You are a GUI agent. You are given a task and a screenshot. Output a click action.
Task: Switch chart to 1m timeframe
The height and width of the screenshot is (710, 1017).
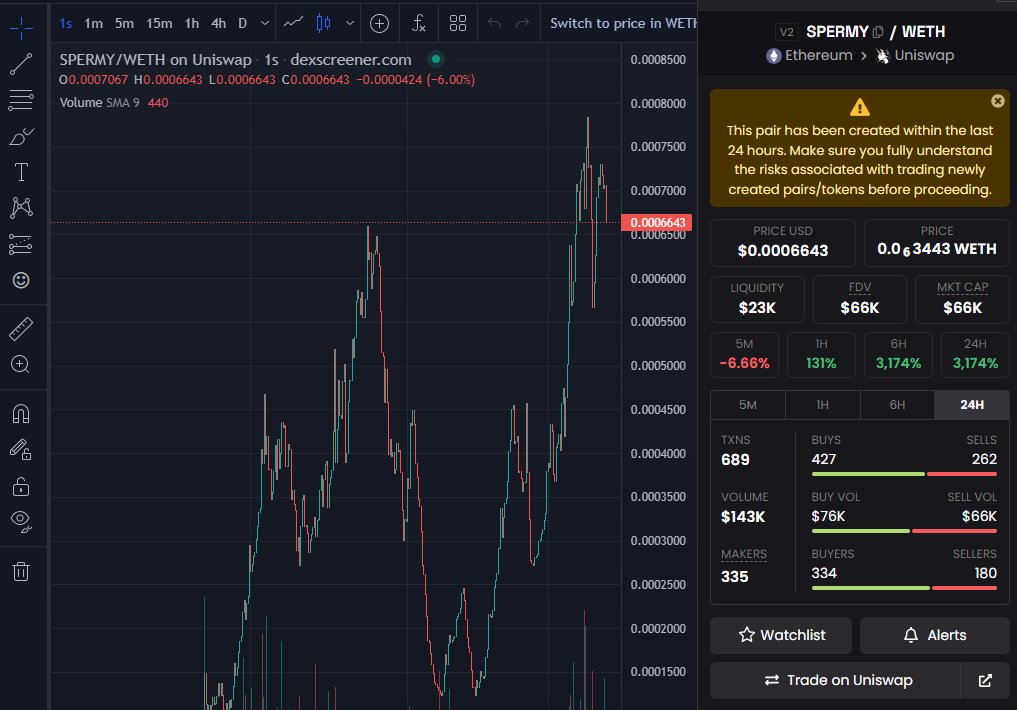[93, 23]
